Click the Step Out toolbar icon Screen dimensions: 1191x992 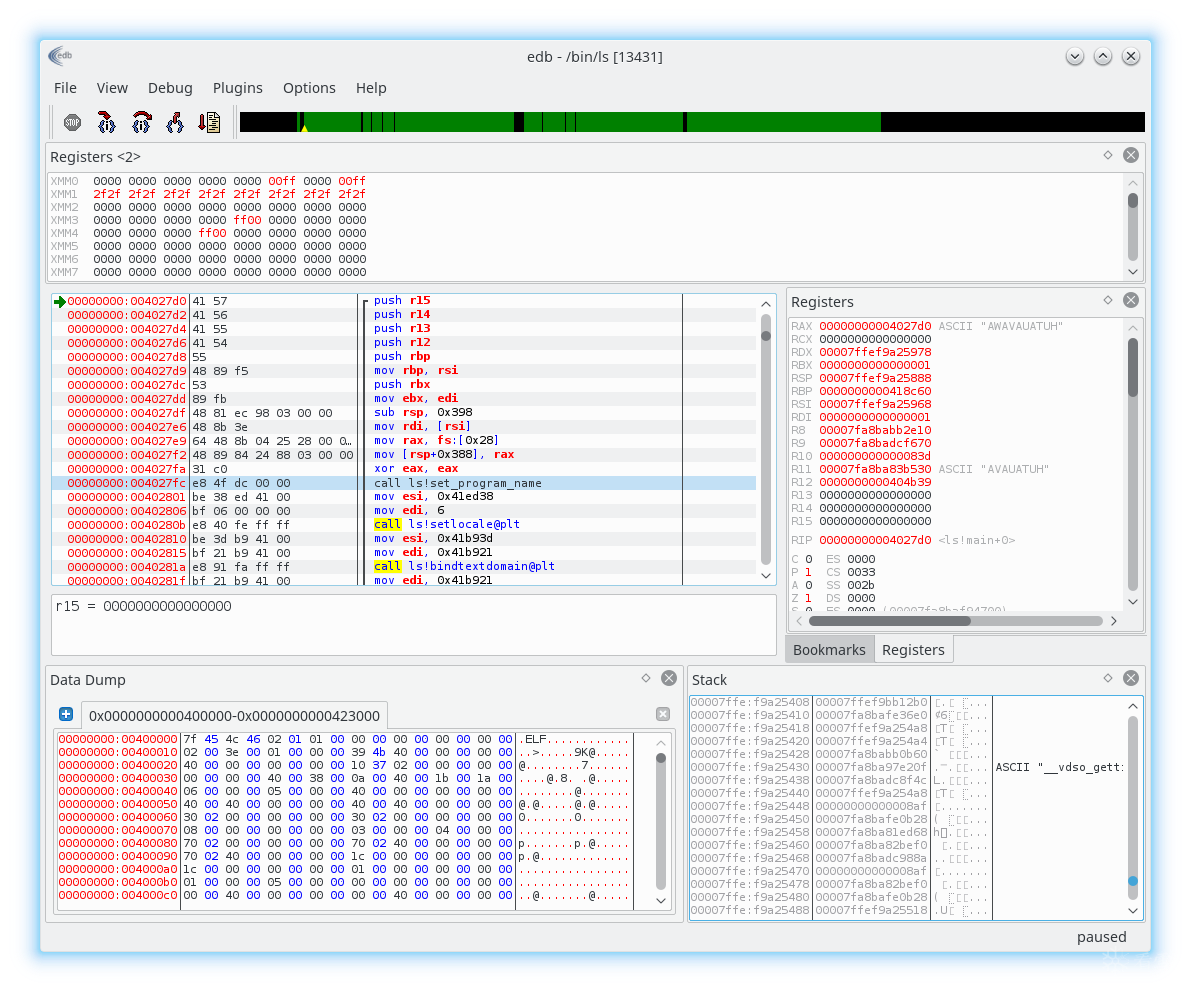click(175, 122)
